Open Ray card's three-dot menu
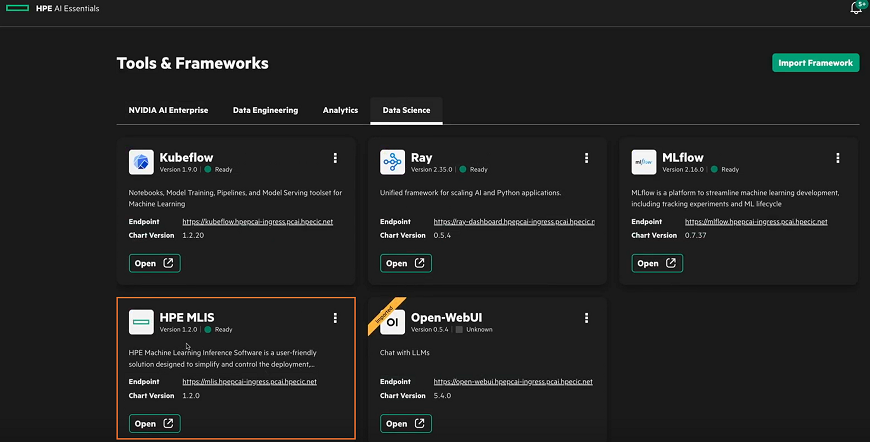Image resolution: width=870 pixels, height=442 pixels. [586, 158]
